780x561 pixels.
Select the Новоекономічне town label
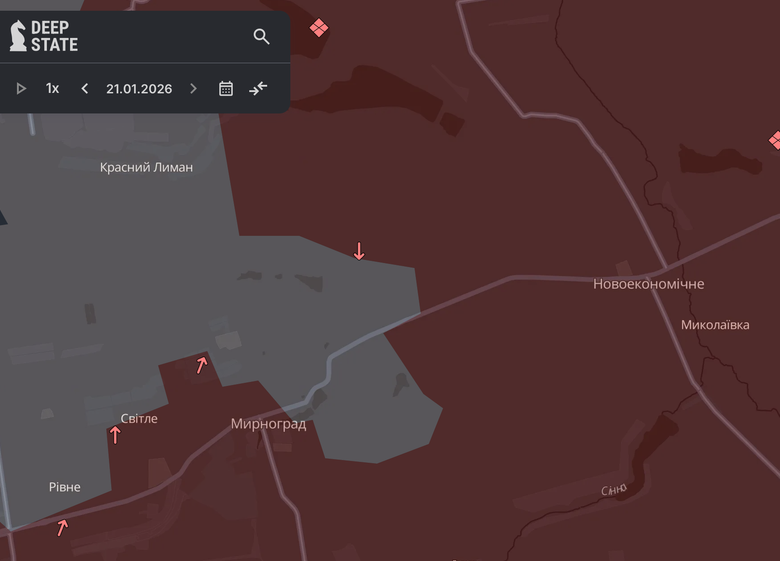tap(648, 284)
